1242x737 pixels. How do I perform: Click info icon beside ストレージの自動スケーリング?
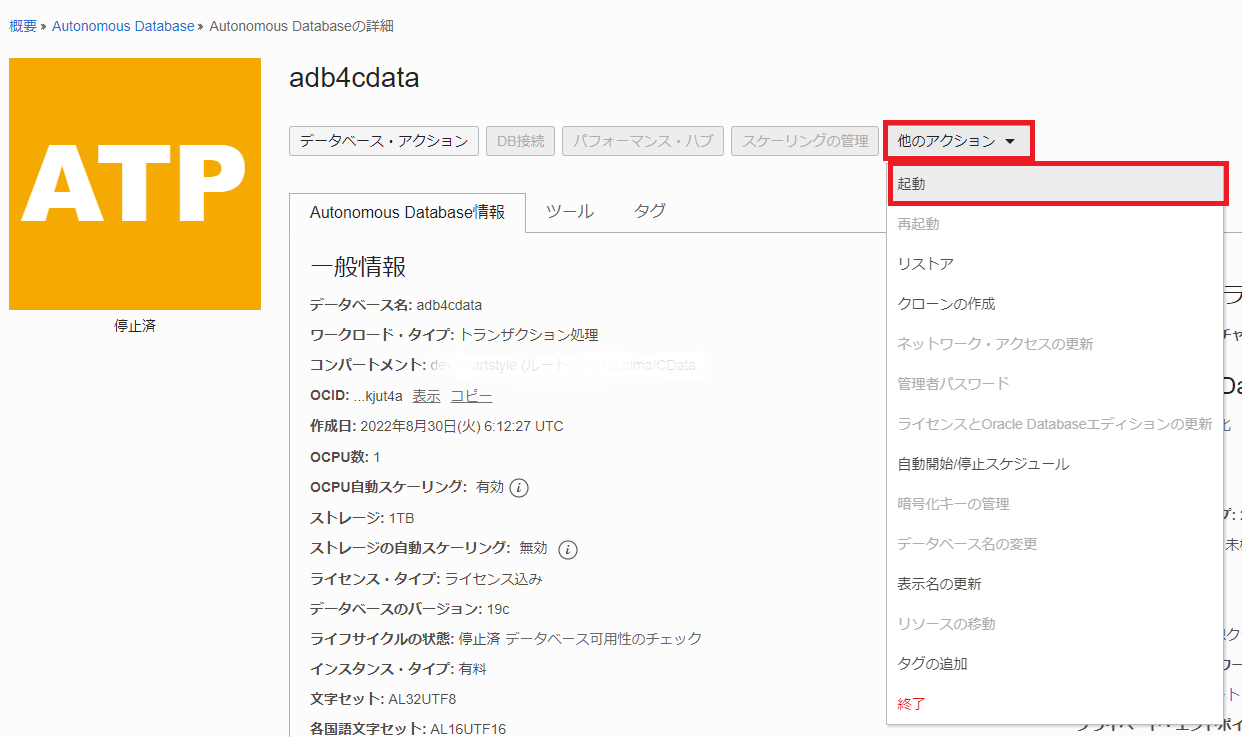(x=568, y=549)
